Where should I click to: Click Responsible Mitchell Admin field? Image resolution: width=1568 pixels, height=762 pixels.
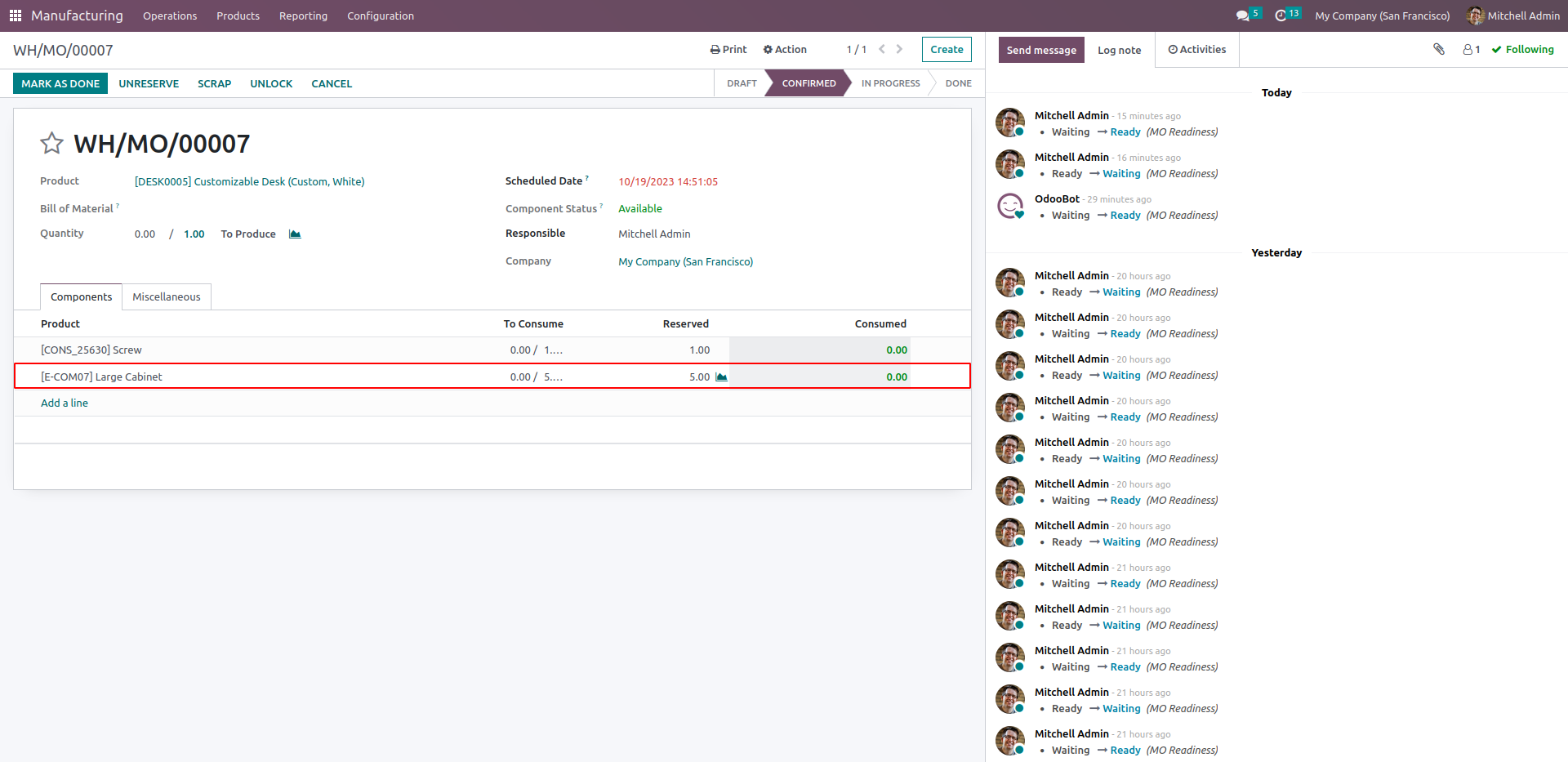click(x=654, y=234)
